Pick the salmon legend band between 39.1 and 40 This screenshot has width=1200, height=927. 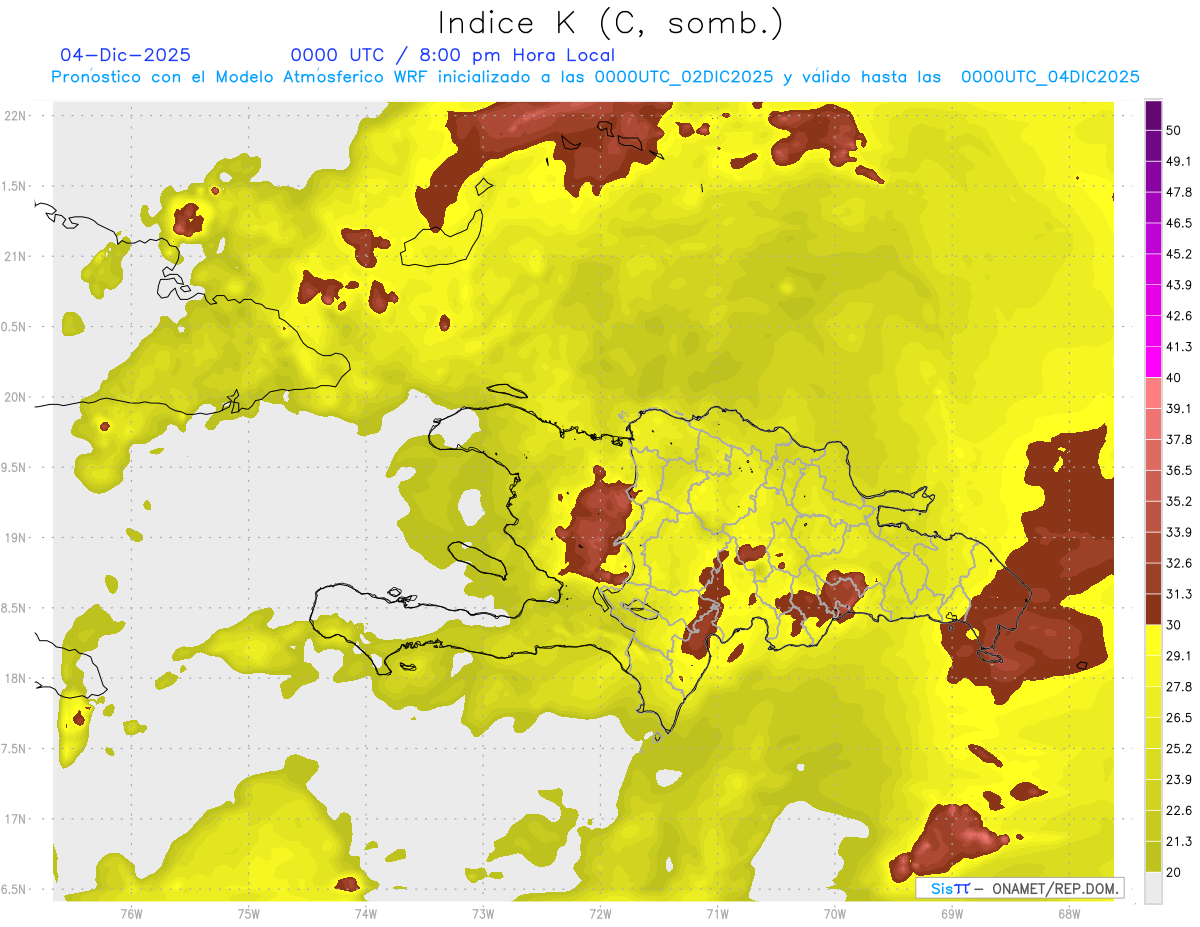pyautogui.click(x=1154, y=393)
